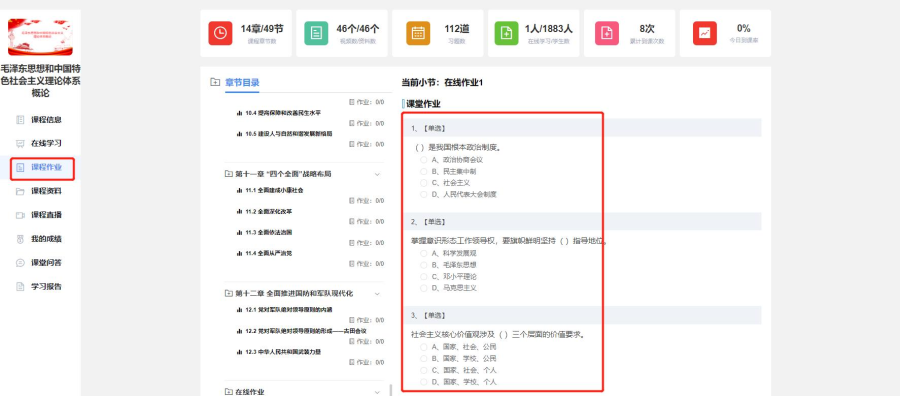Open section 10.4 提高保障和改善民生水平
The height and width of the screenshot is (396, 900).
click(283, 113)
